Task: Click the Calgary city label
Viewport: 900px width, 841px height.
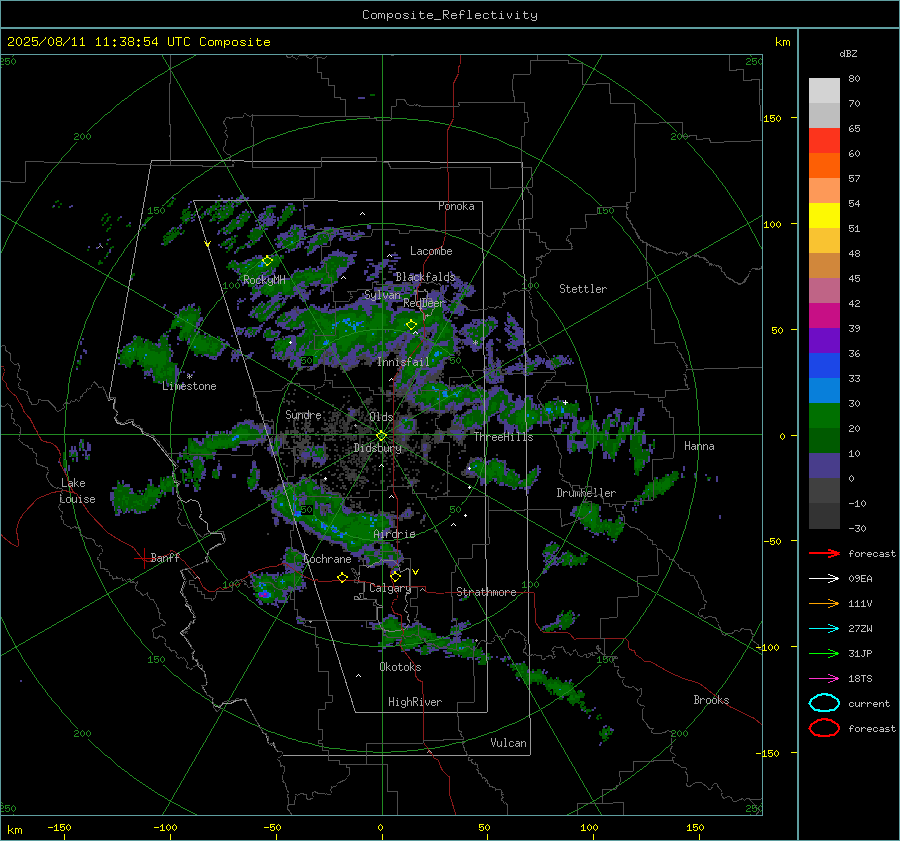Action: tap(390, 588)
